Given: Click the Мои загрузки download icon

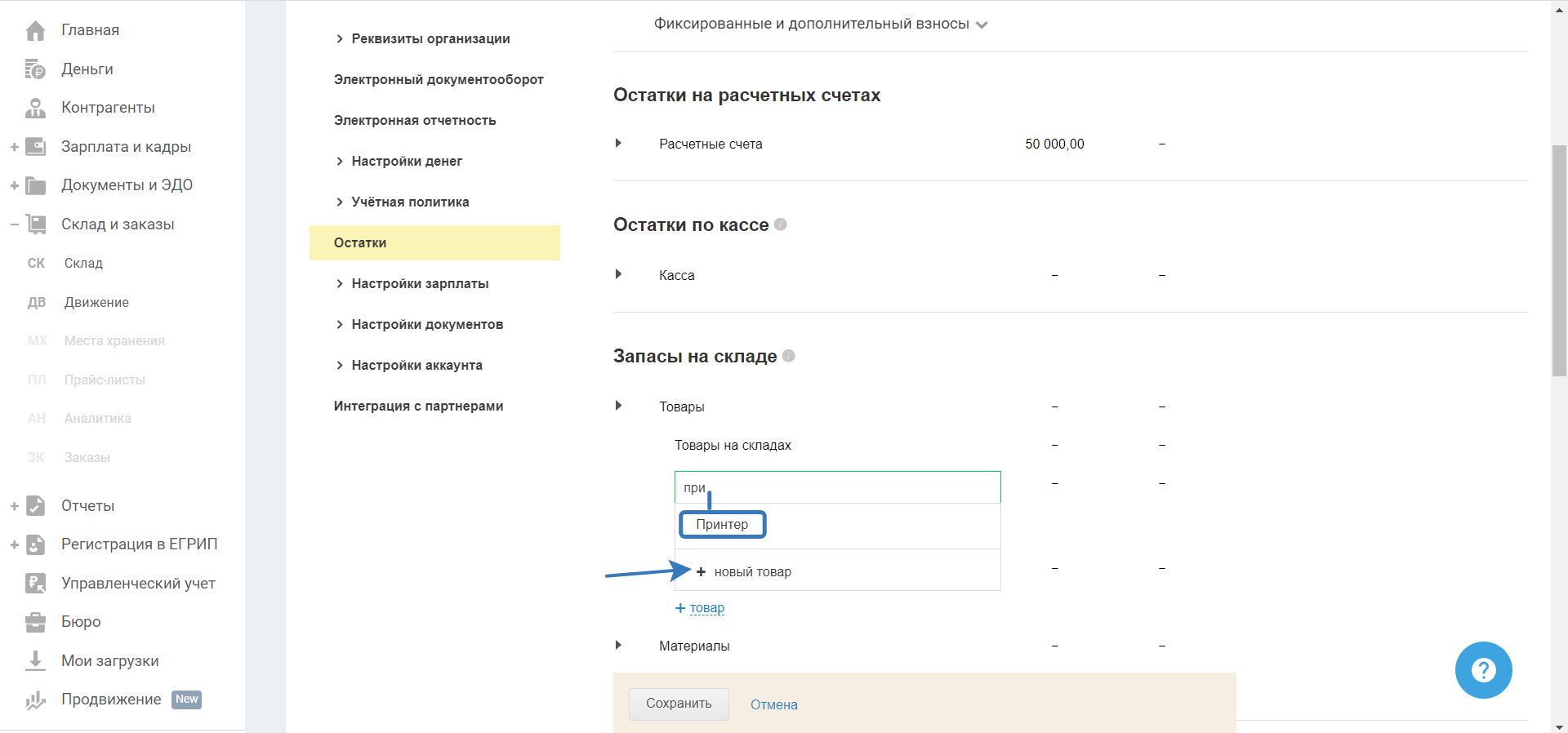Looking at the screenshot, I should tap(35, 660).
